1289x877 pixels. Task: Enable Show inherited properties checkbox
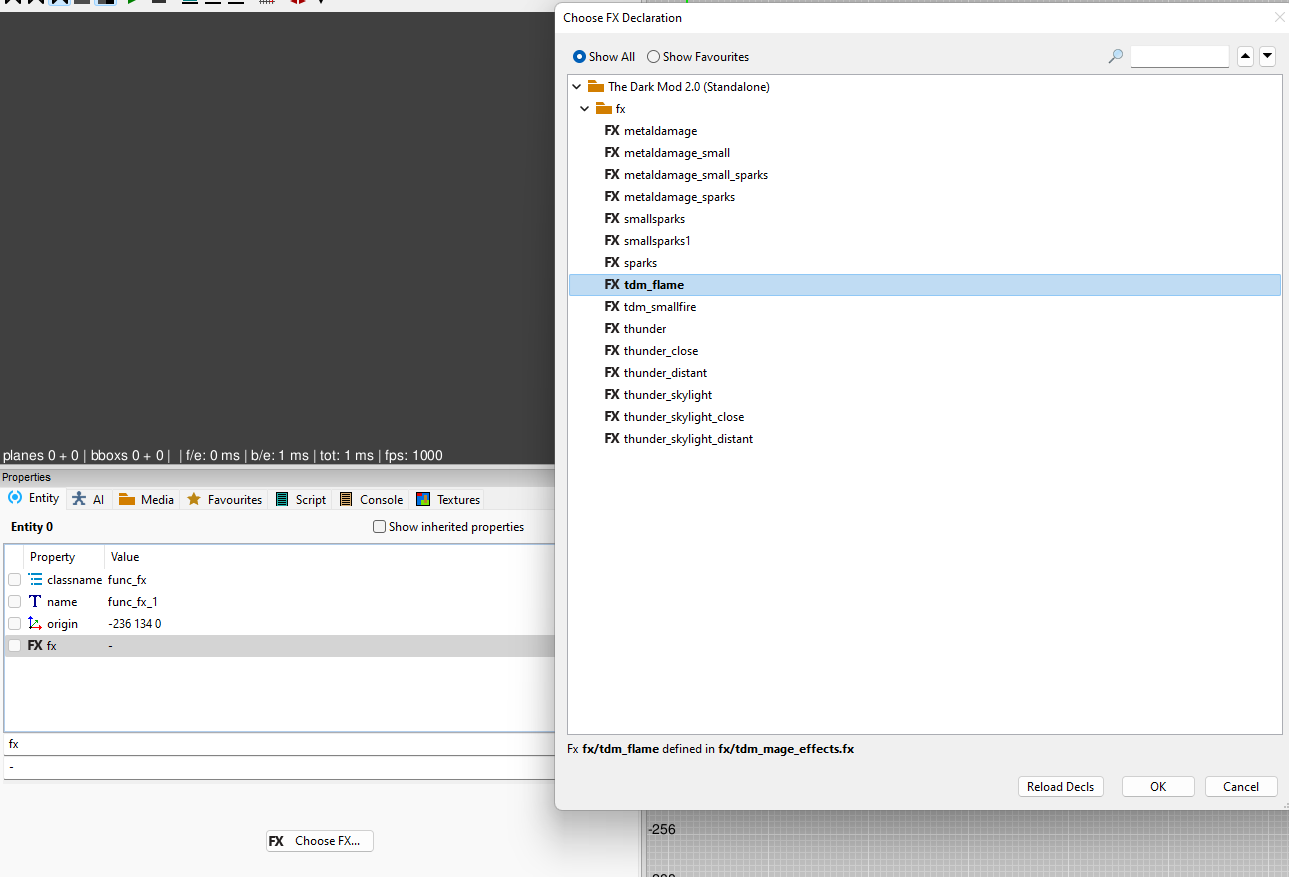point(380,527)
